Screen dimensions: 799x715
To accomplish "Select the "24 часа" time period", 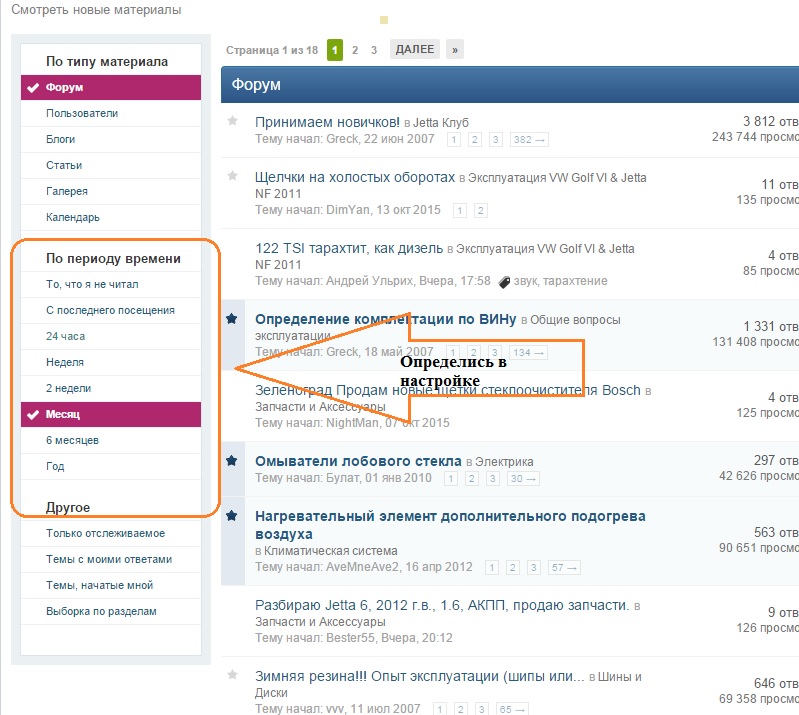I will (x=66, y=336).
